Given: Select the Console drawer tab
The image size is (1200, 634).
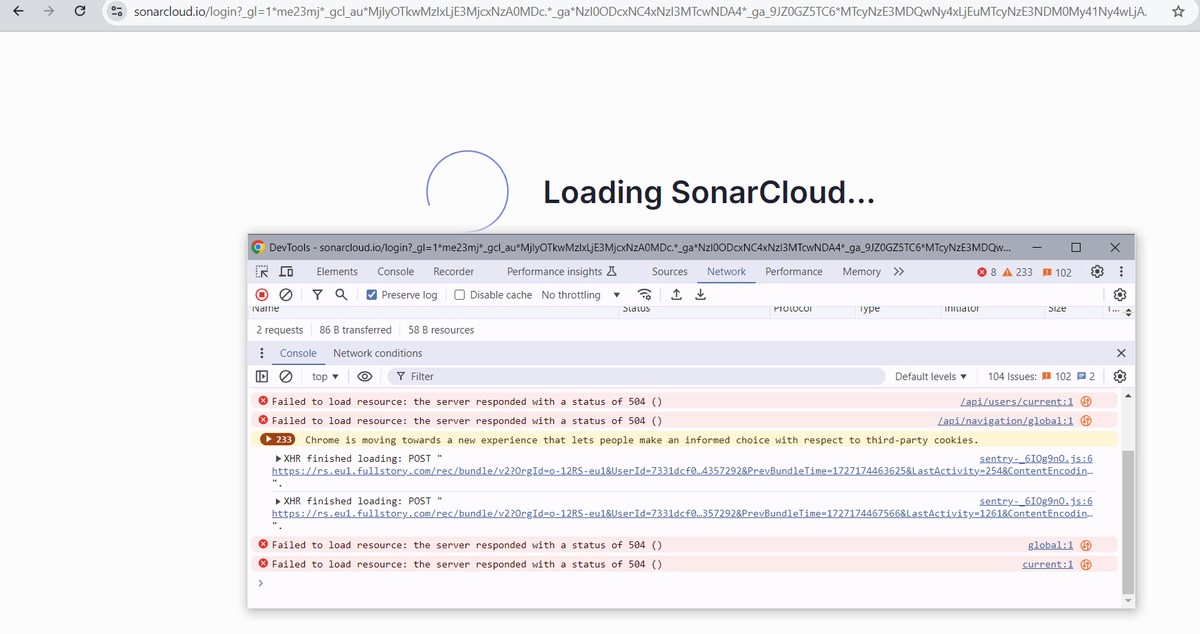Looking at the screenshot, I should (298, 353).
